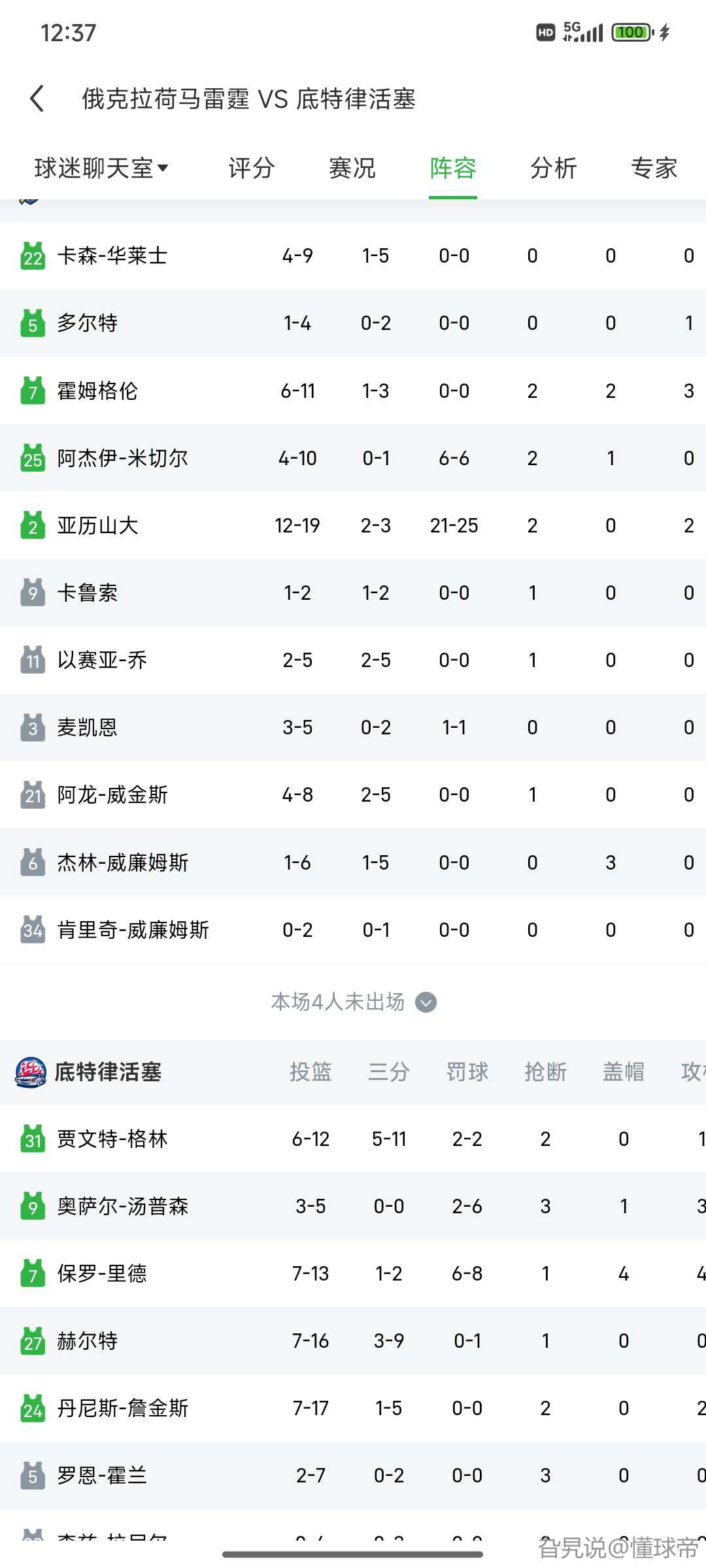Switch to the 赛况 tab
Viewport: 706px width, 1568px height.
tap(352, 169)
